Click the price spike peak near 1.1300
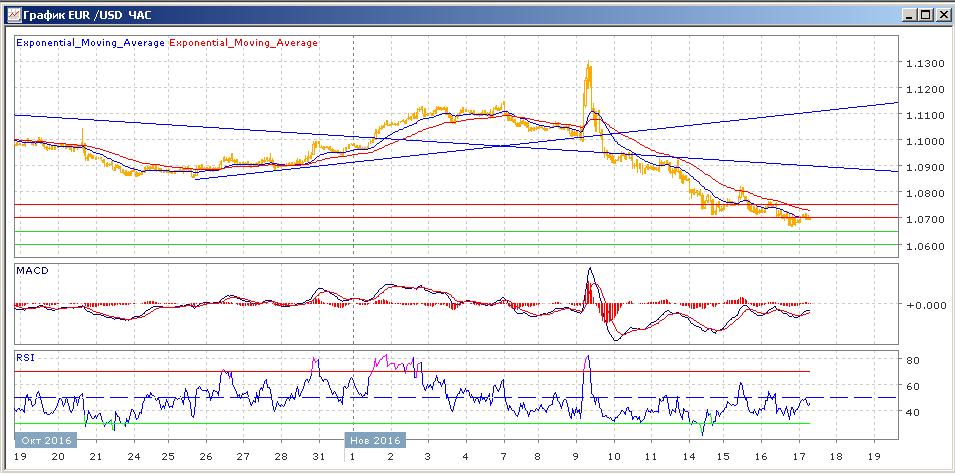 (588, 65)
